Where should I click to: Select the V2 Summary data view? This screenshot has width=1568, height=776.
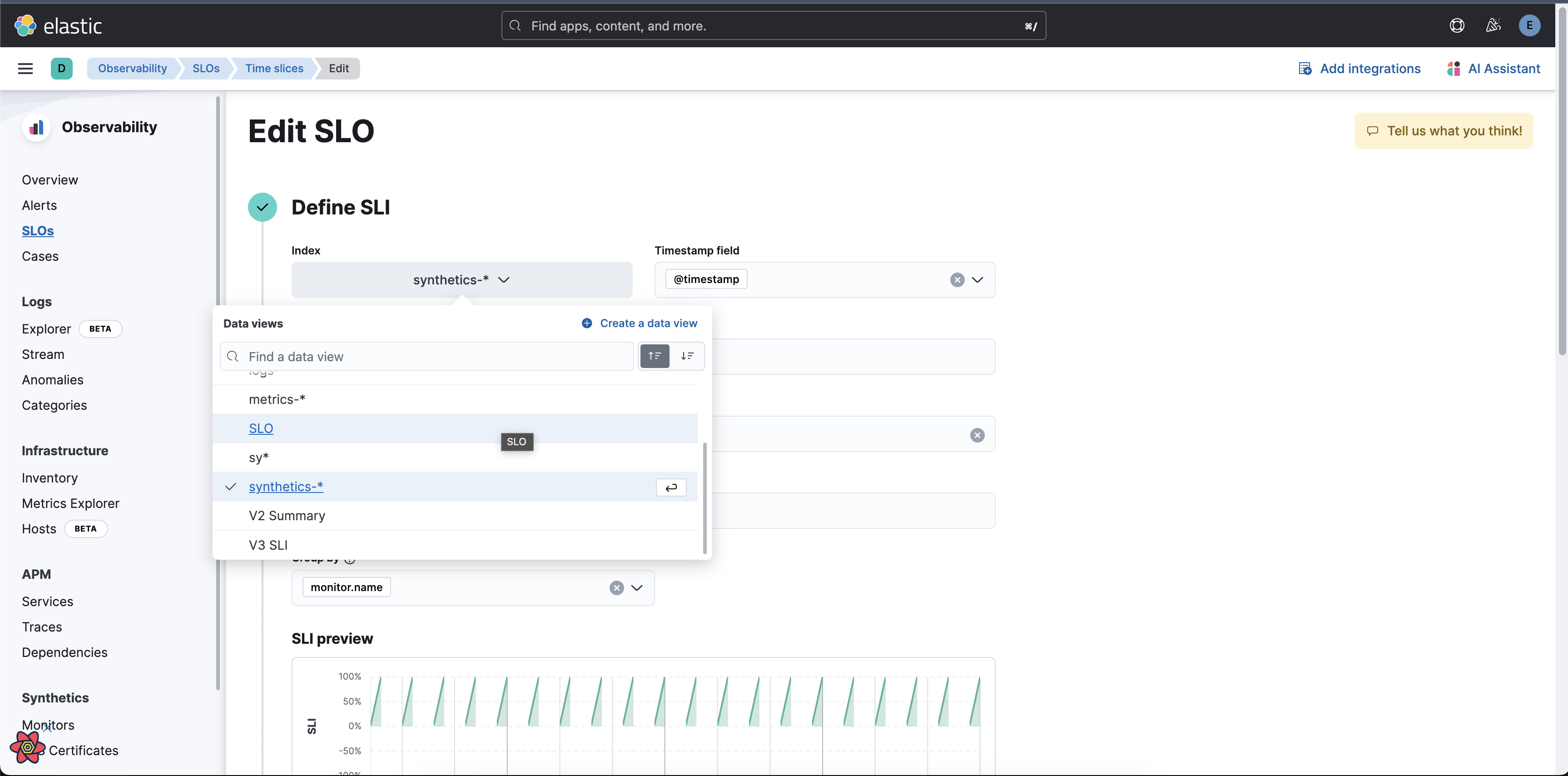click(455, 516)
